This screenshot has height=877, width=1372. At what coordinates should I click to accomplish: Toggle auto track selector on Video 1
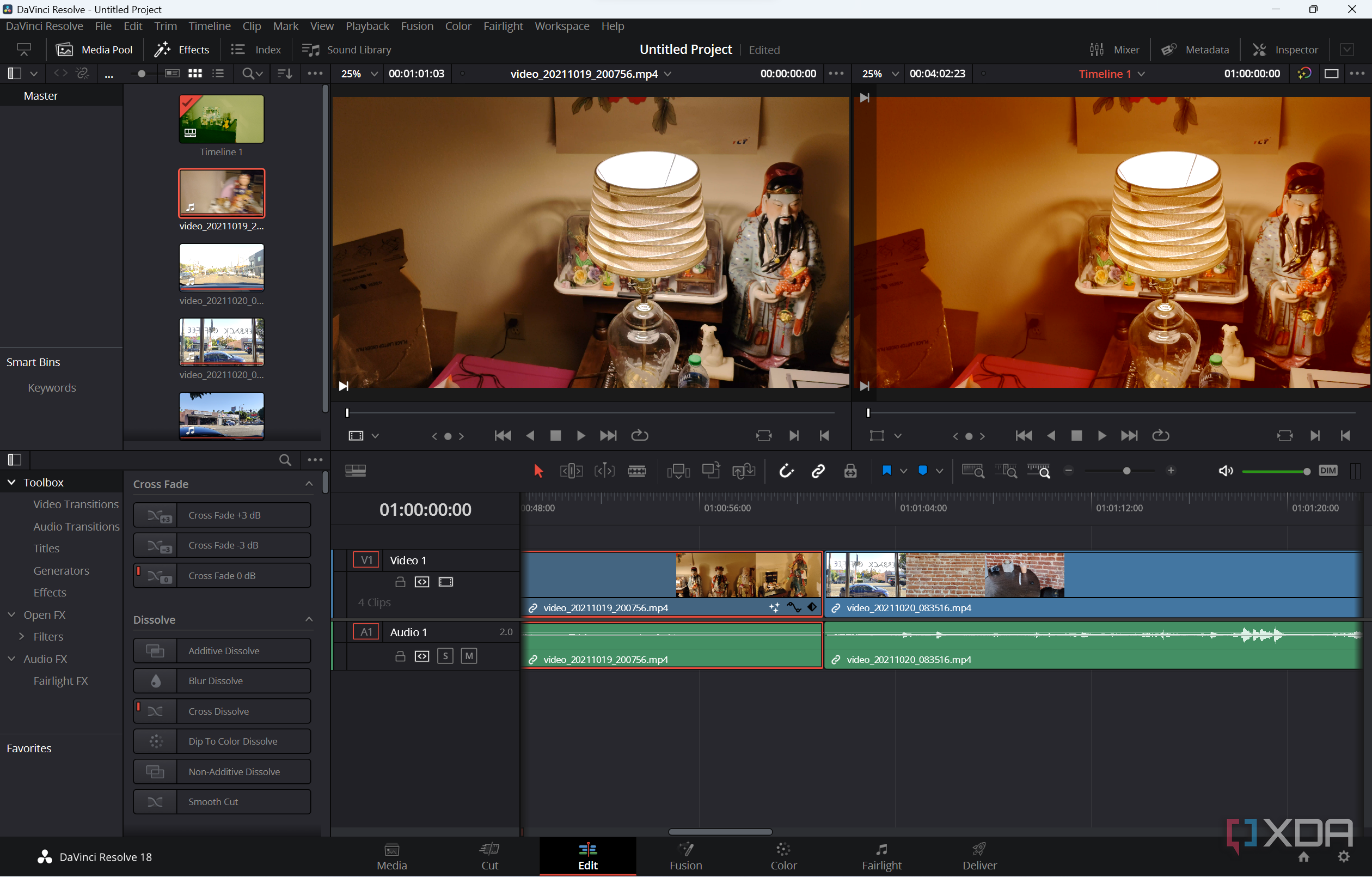pyautogui.click(x=421, y=582)
